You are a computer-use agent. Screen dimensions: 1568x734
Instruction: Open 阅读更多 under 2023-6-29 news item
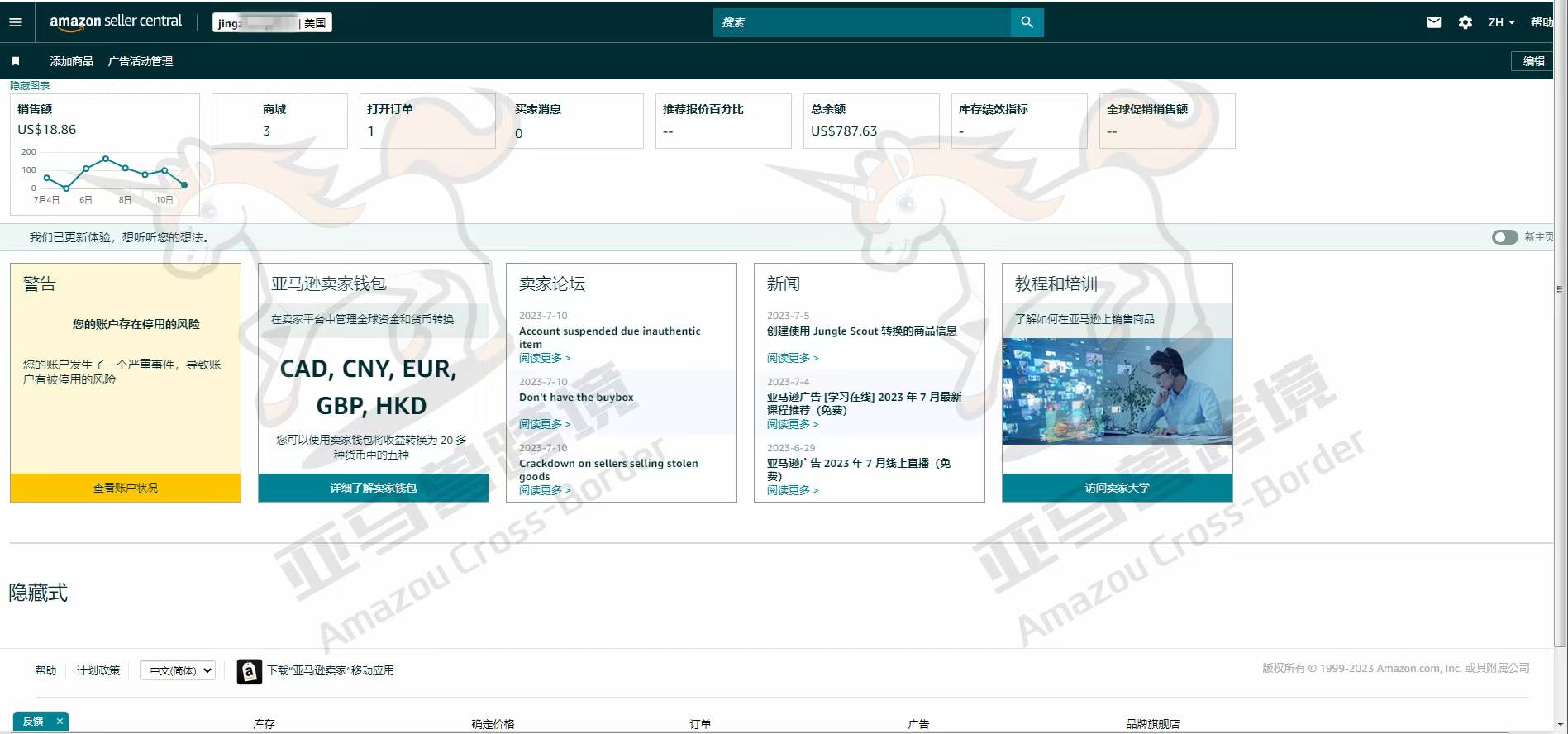793,490
